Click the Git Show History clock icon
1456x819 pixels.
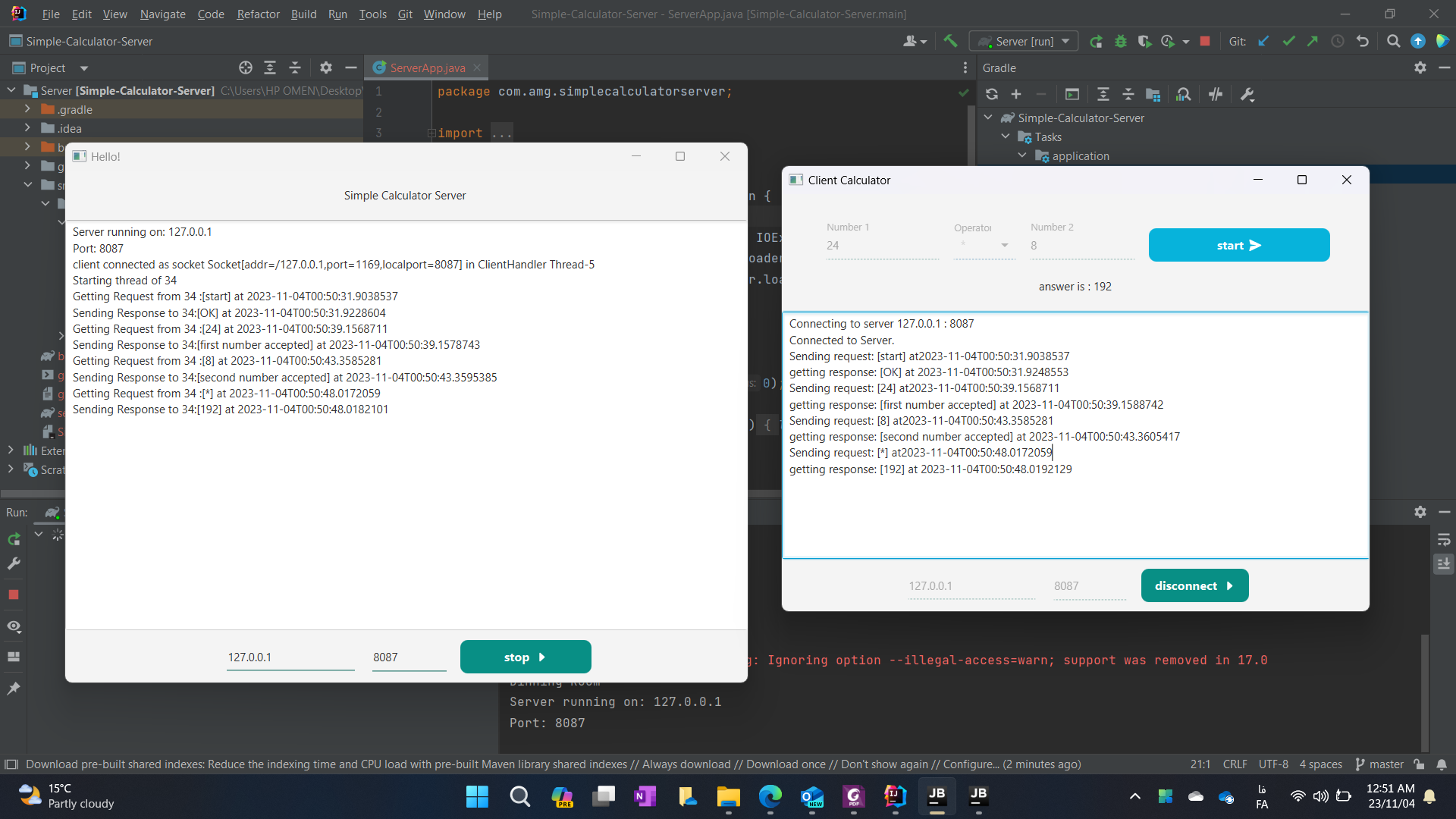[1338, 41]
